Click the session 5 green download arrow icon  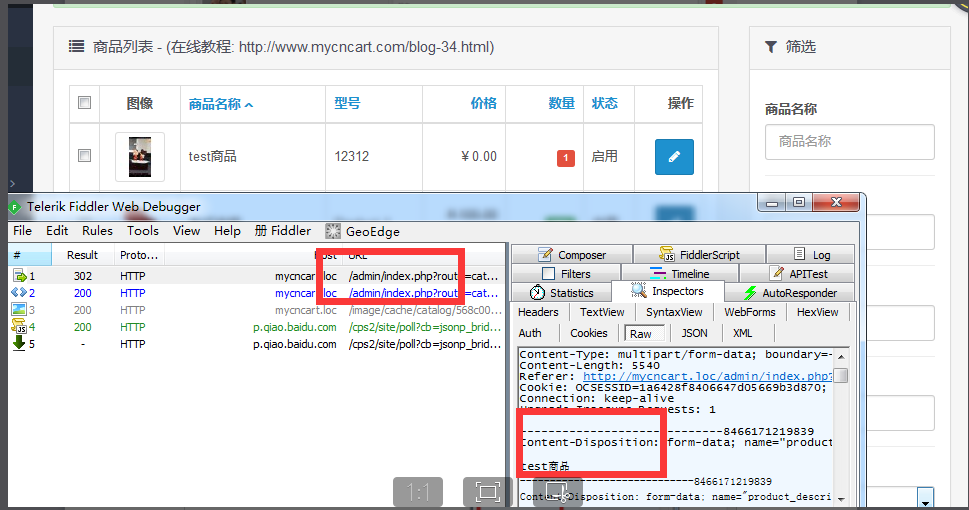[19, 343]
